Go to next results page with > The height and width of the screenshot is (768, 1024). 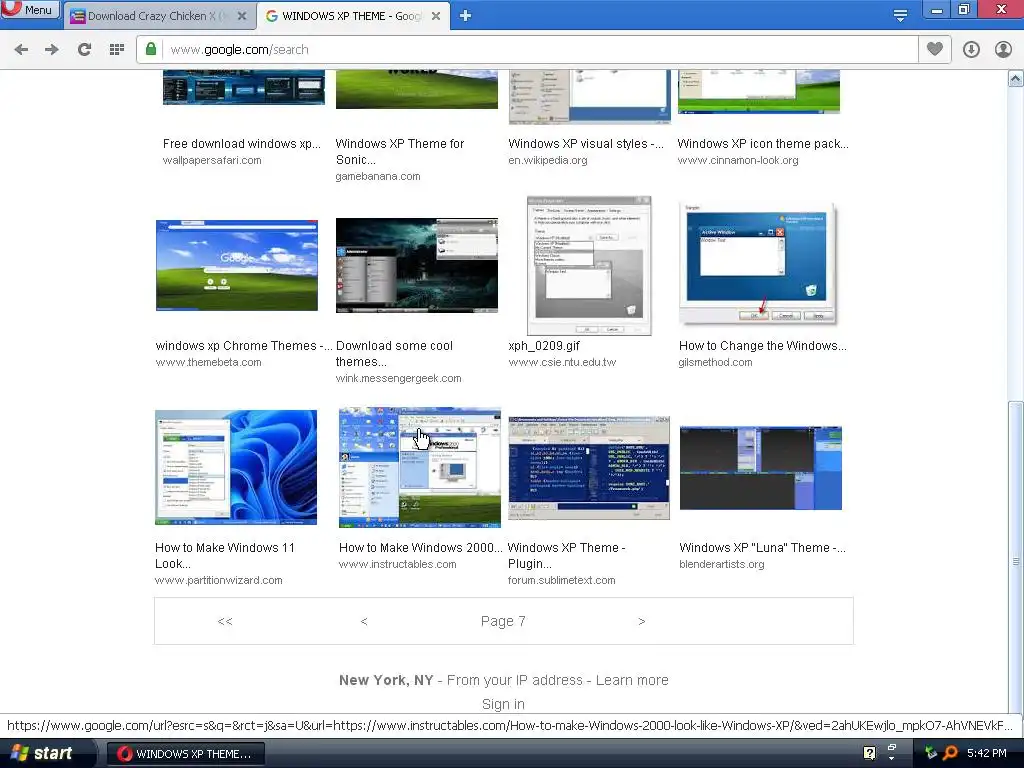tap(641, 621)
